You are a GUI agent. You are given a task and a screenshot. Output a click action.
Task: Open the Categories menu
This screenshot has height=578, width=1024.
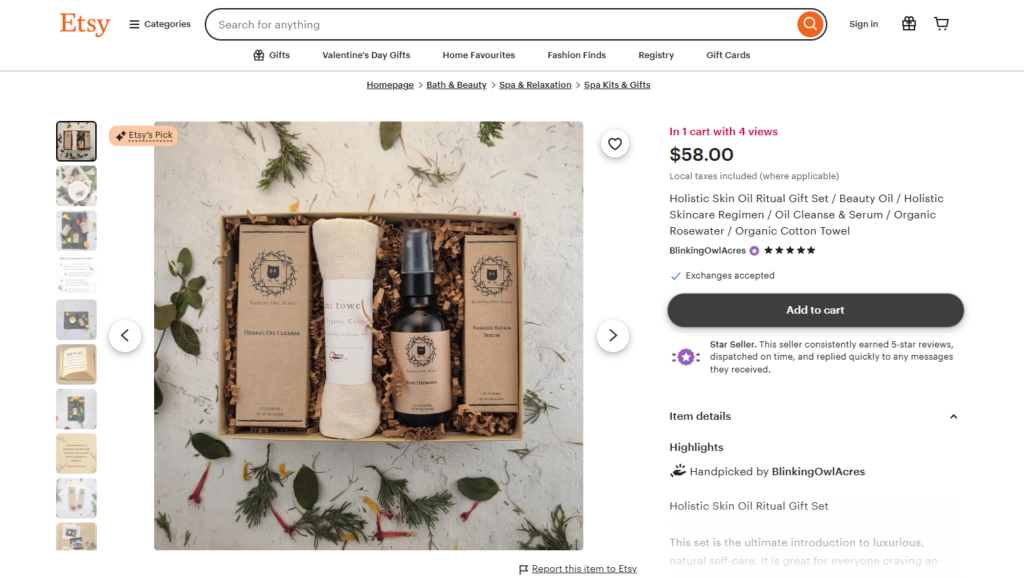(160, 24)
